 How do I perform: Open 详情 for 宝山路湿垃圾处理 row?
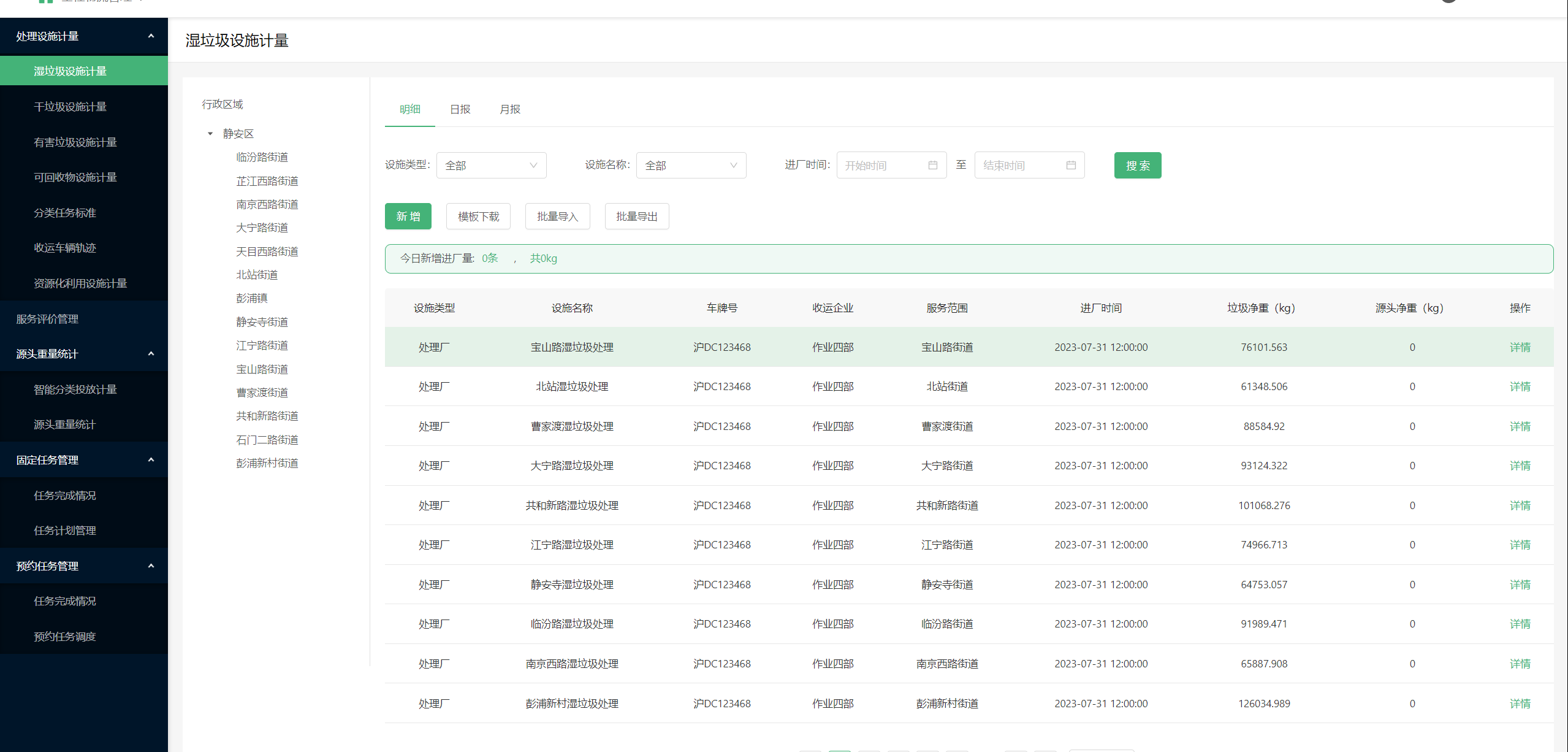click(x=1520, y=347)
